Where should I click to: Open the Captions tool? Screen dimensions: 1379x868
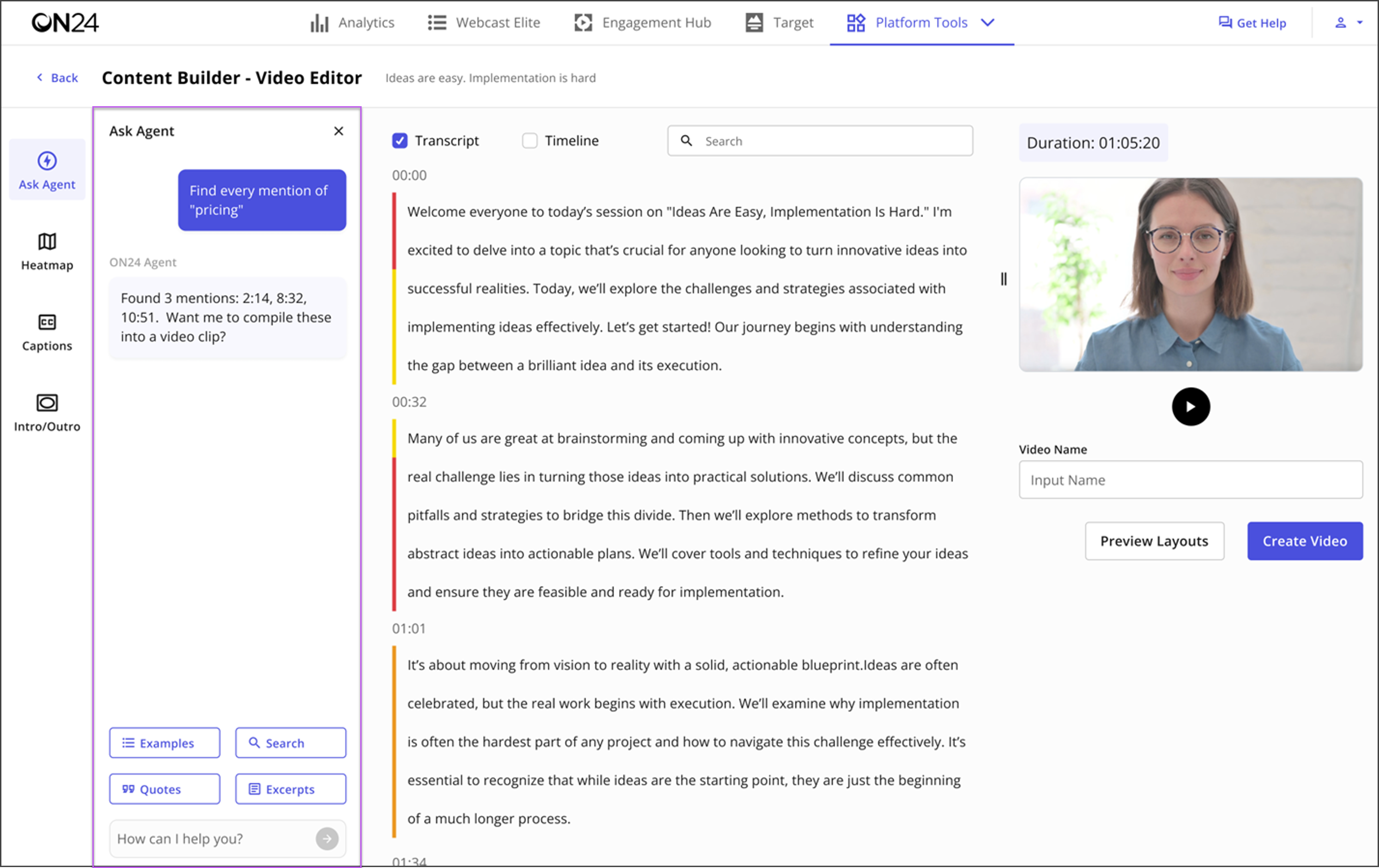point(47,332)
